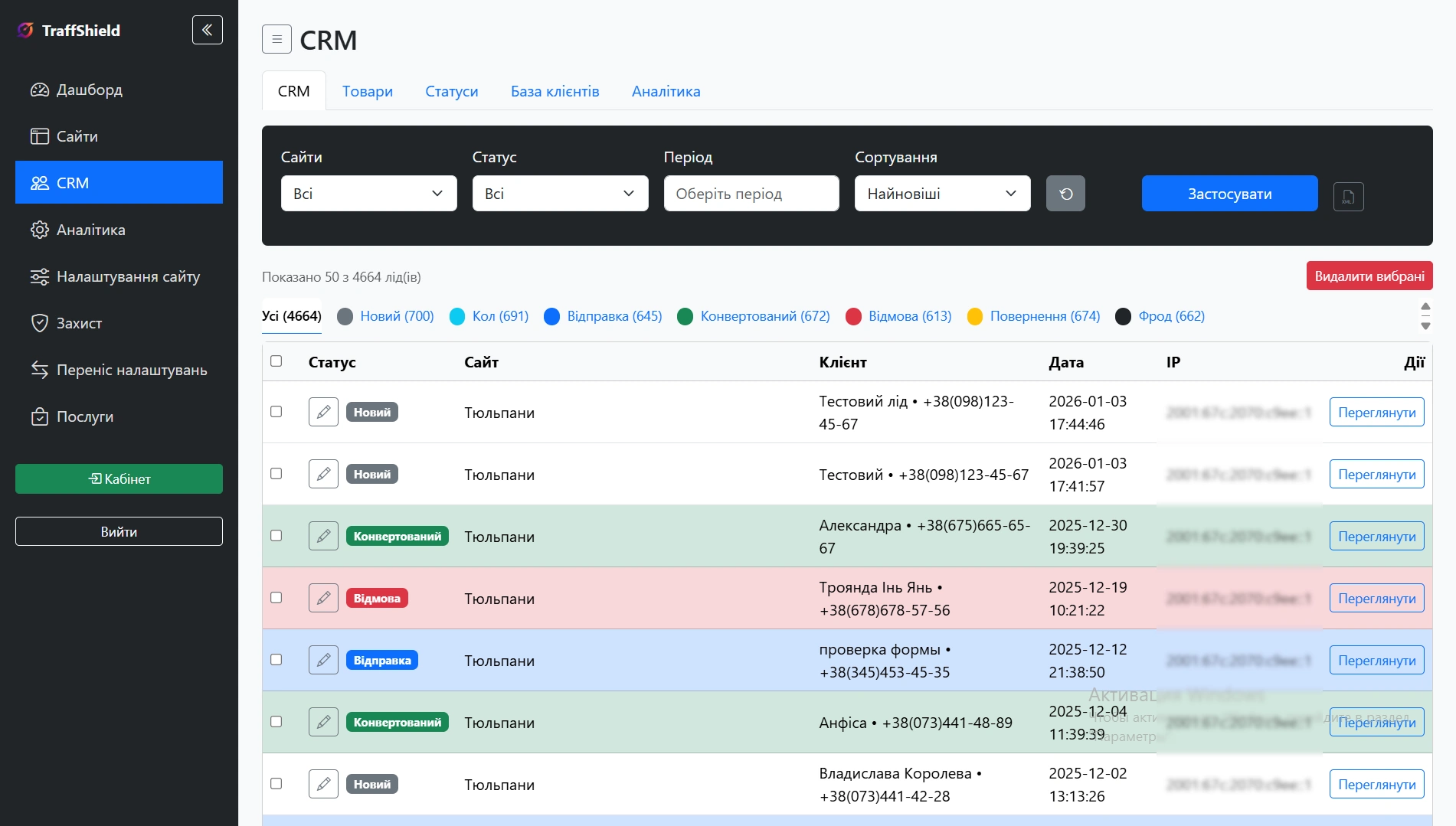Open Переглянути for the Владислава Королева lead
The image size is (1456, 826).
pyautogui.click(x=1377, y=784)
